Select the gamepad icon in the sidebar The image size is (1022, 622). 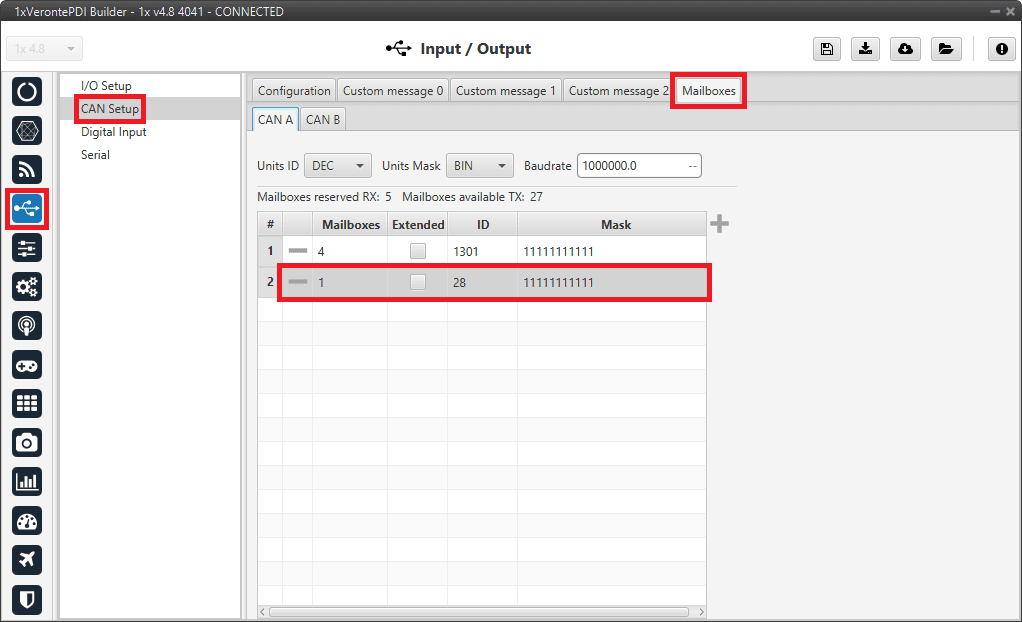(x=27, y=364)
